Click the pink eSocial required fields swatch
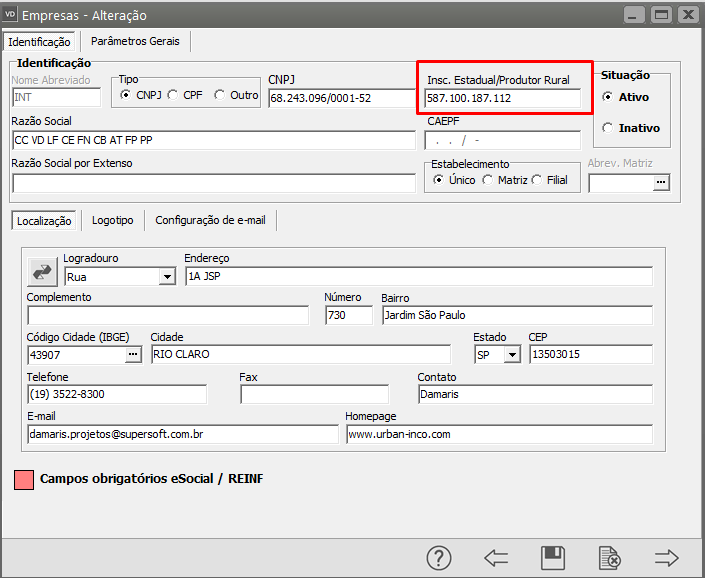Screen dimensions: 705x578 pos(24,479)
